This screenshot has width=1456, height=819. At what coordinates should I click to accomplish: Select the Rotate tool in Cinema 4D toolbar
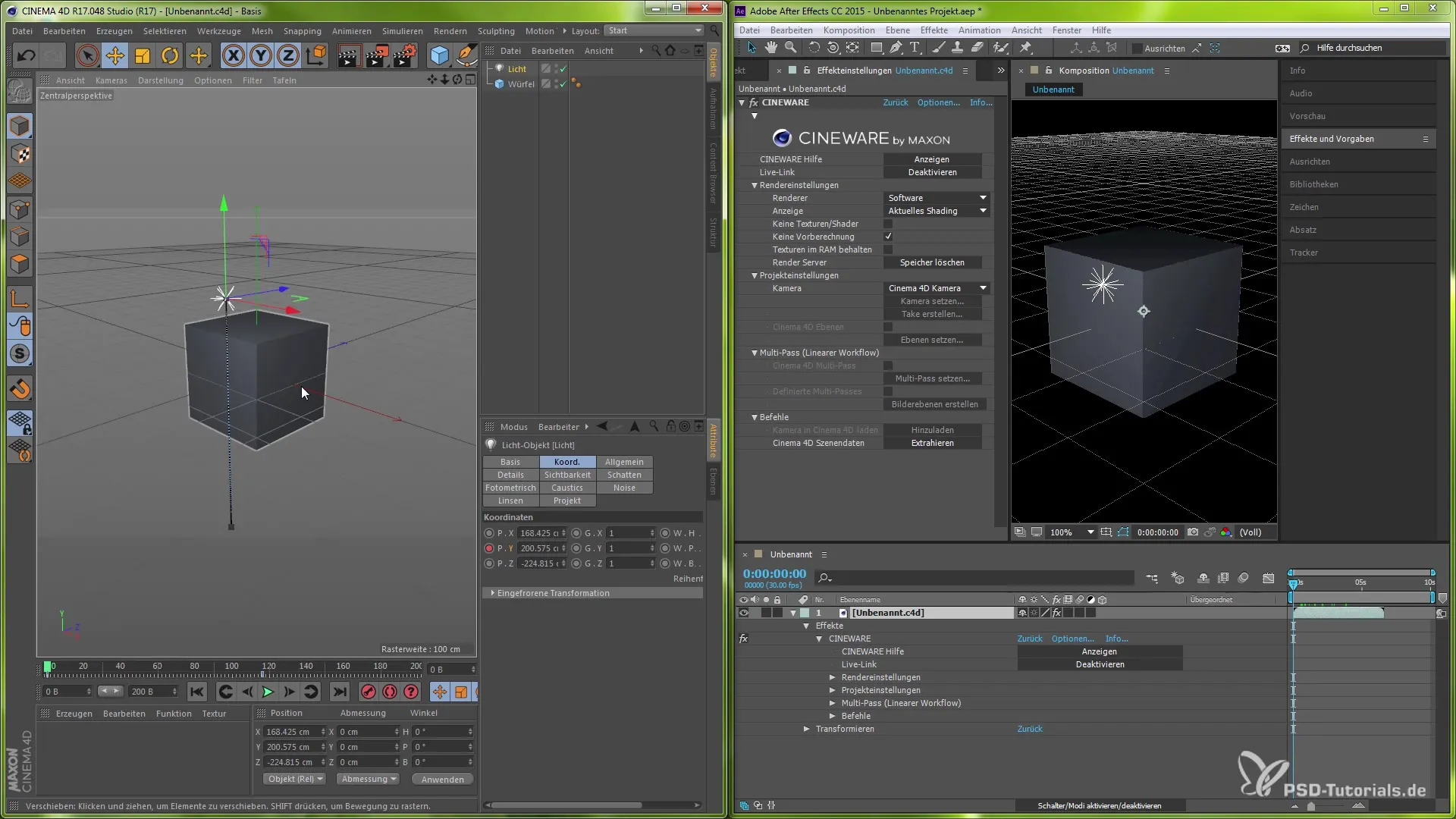click(171, 55)
